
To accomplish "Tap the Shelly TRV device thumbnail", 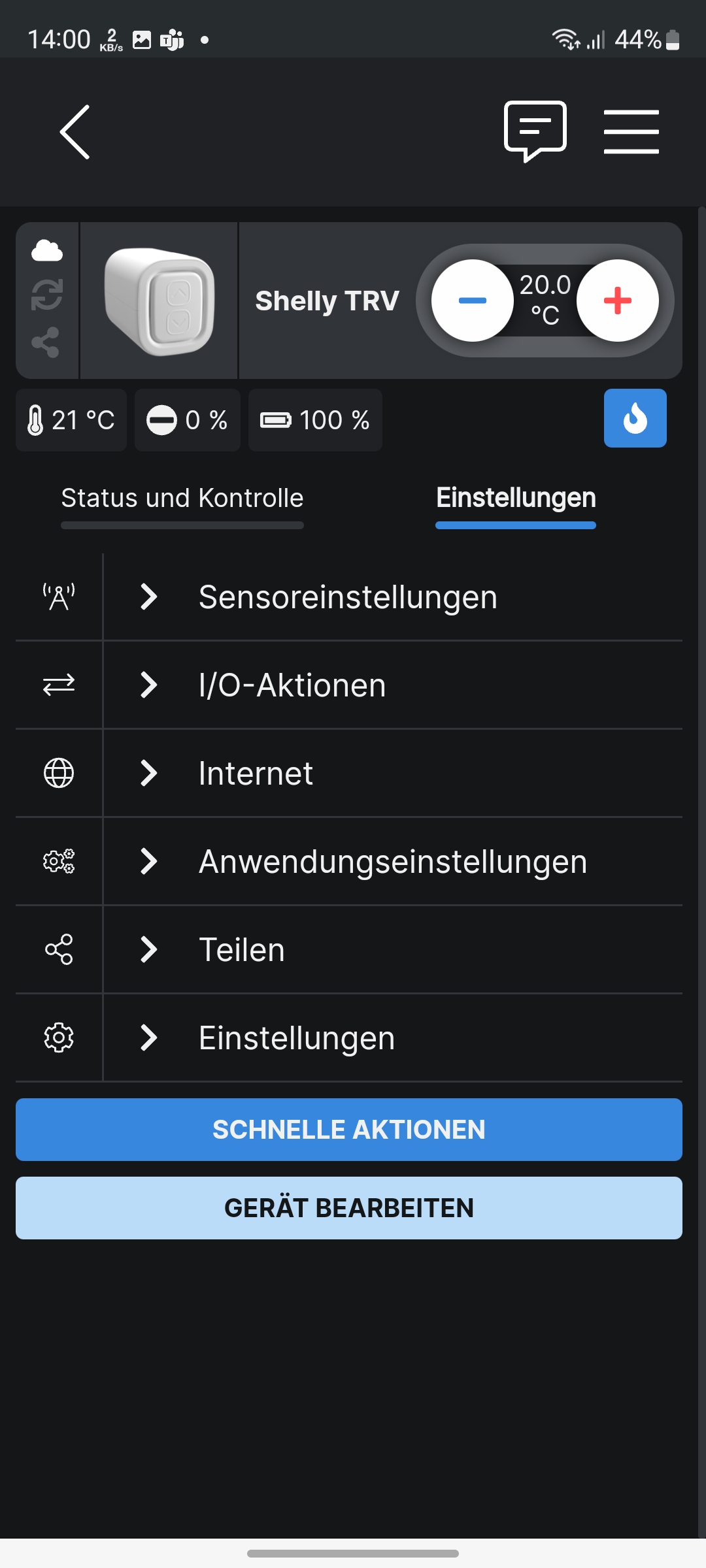I will (x=159, y=301).
